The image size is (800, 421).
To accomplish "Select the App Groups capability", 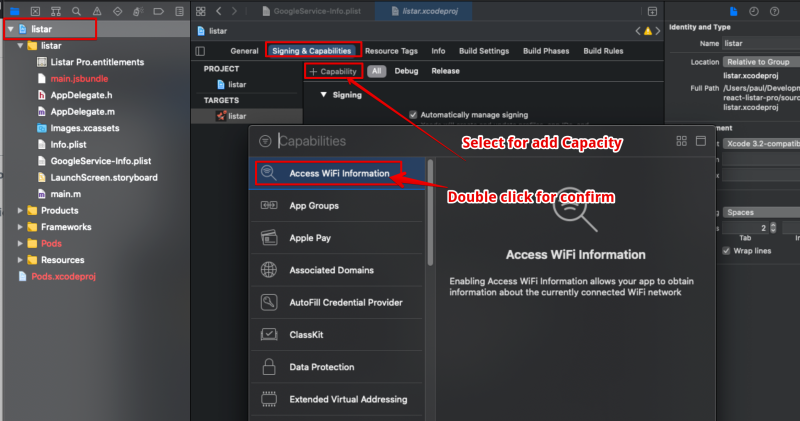I will pos(337,206).
